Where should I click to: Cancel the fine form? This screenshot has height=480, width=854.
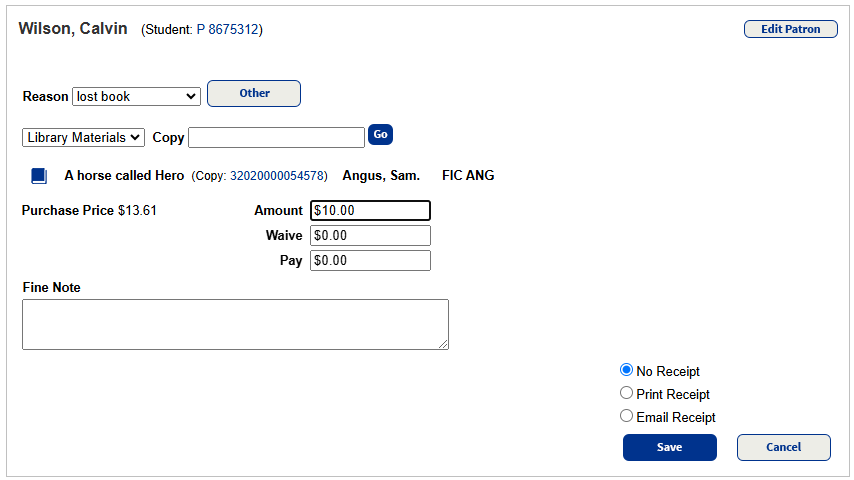pyautogui.click(x=783, y=447)
